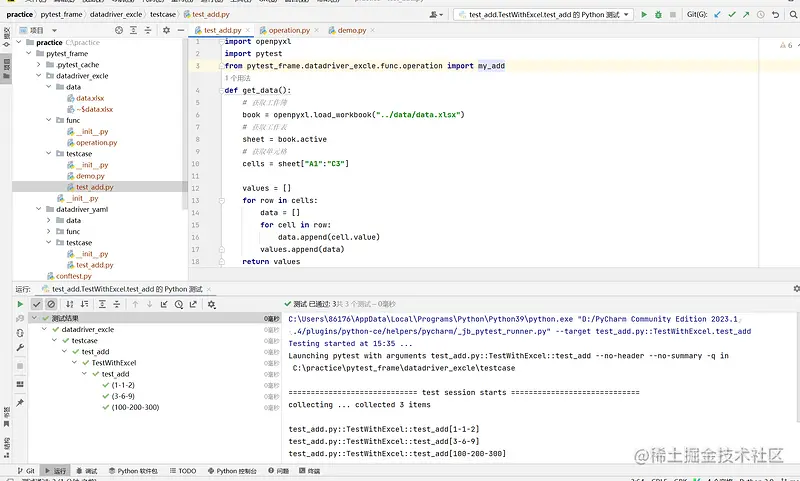Click the Git push arrow icon
The image size is (800, 481).
(x=746, y=15)
